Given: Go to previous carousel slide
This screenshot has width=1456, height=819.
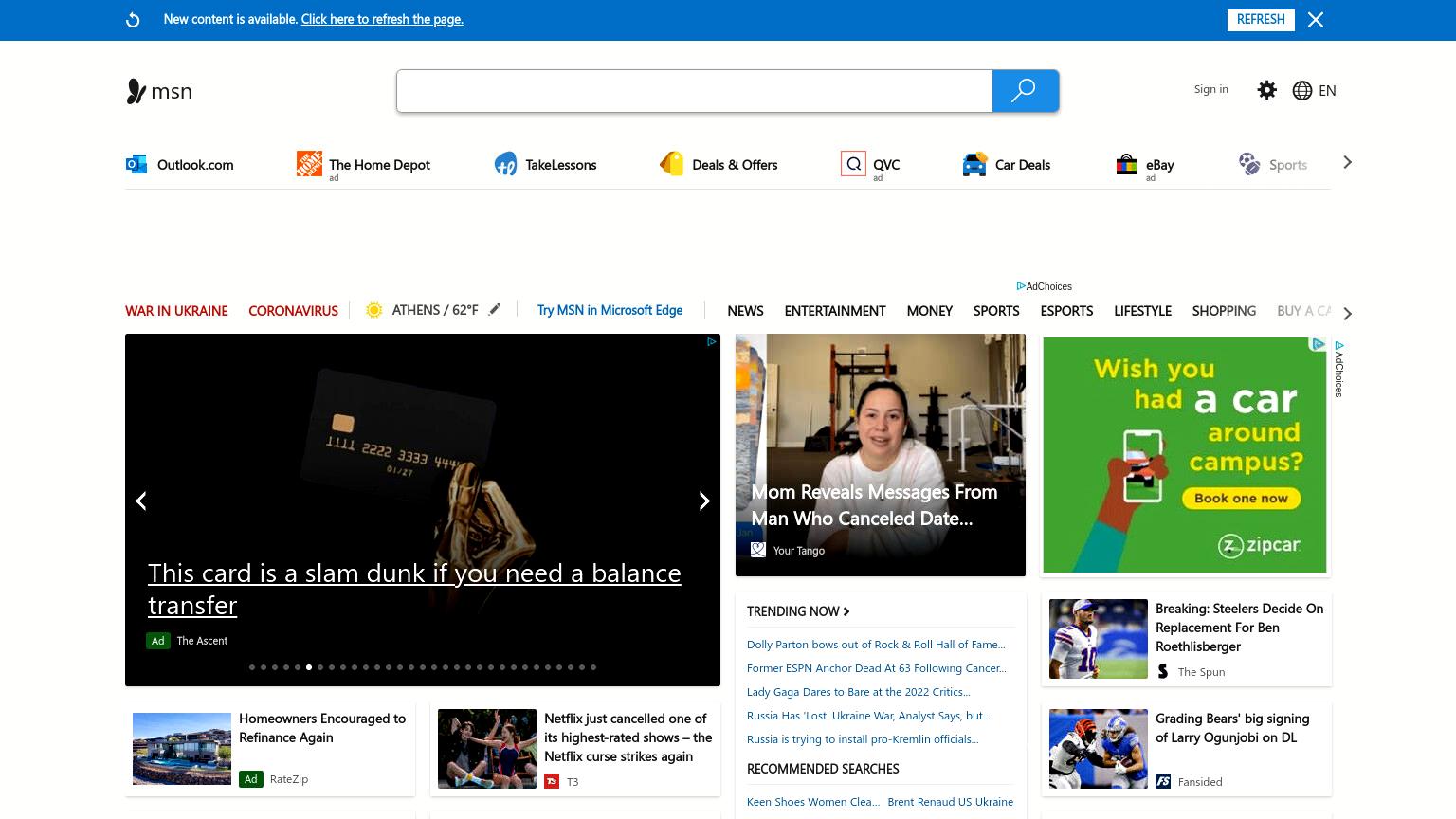Looking at the screenshot, I should click(141, 500).
